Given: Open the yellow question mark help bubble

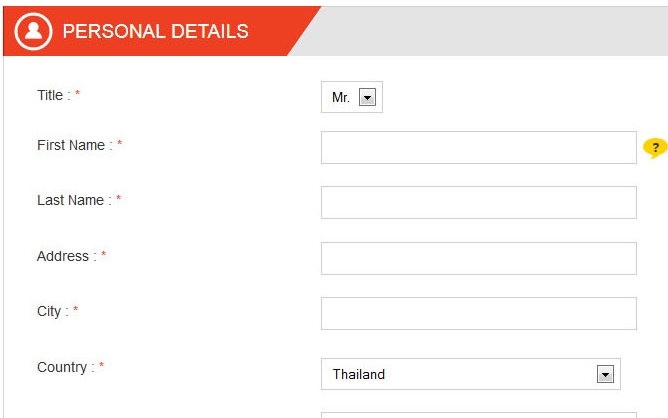Looking at the screenshot, I should 655,148.
